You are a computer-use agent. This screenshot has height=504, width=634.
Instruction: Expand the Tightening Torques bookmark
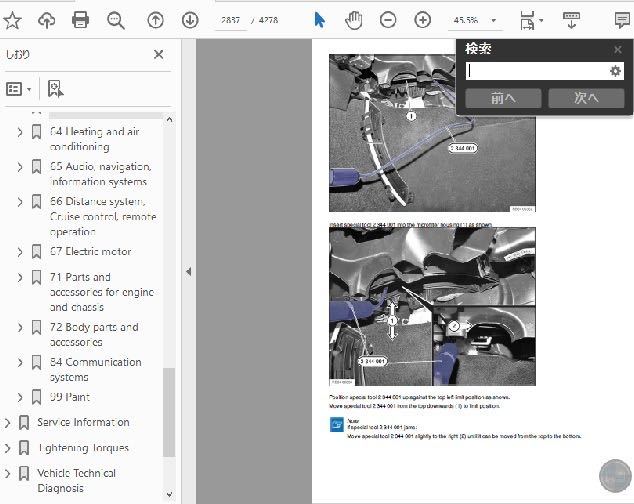coord(7,448)
